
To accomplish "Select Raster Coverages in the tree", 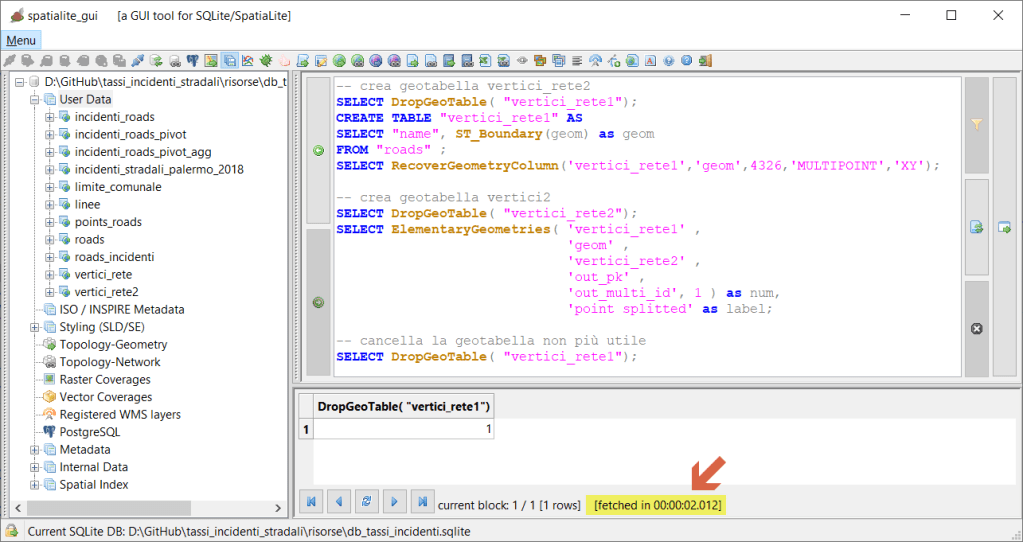I will 105,380.
